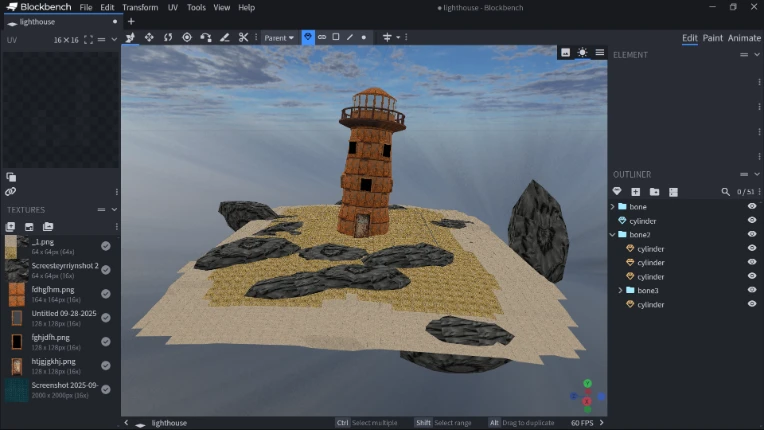This screenshot has height=430, width=764.
Task: Select the Seam tool pencil icon
Action: click(225, 37)
